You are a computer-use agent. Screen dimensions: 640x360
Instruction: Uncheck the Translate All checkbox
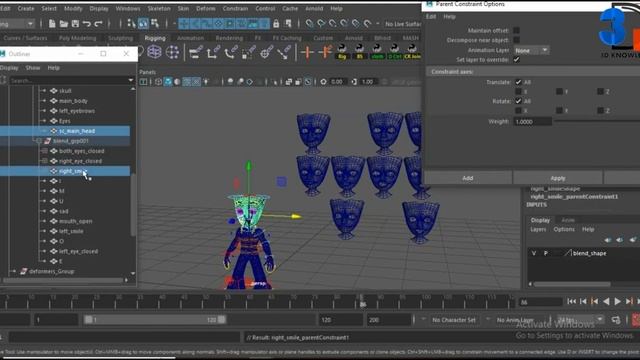tap(518, 82)
